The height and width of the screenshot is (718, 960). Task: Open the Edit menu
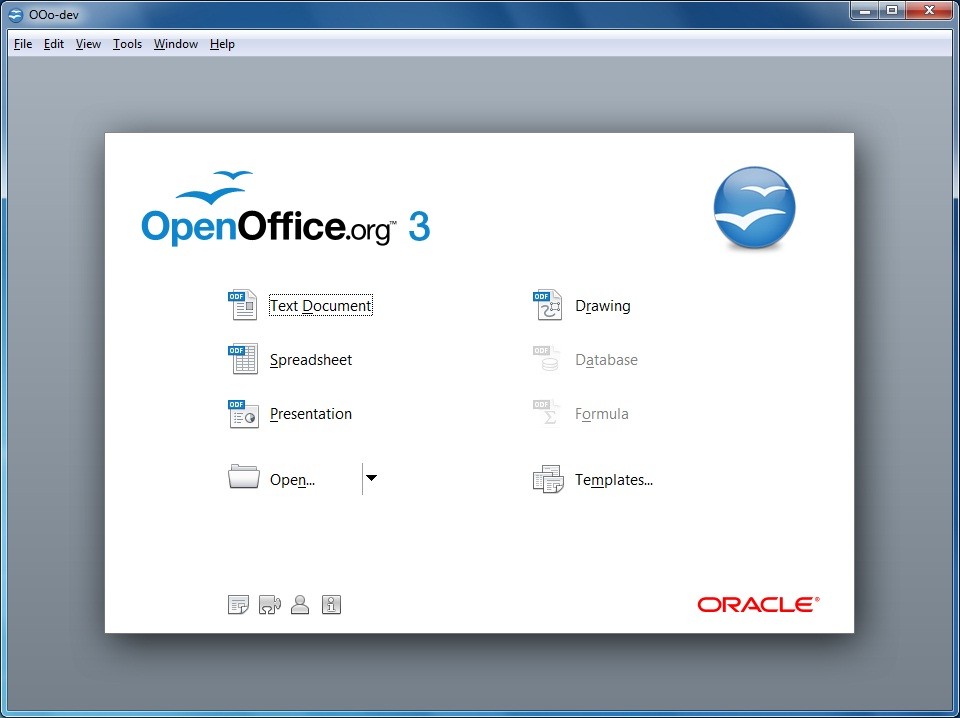(x=54, y=44)
